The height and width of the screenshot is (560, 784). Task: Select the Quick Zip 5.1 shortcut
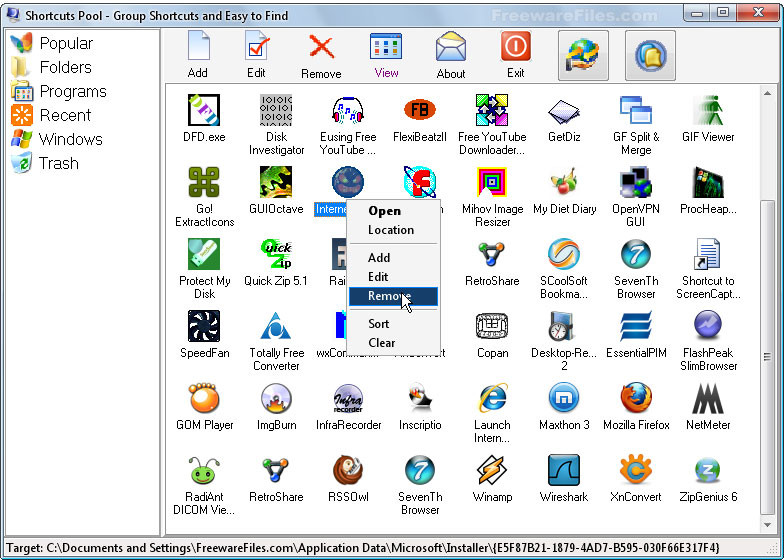(x=276, y=262)
